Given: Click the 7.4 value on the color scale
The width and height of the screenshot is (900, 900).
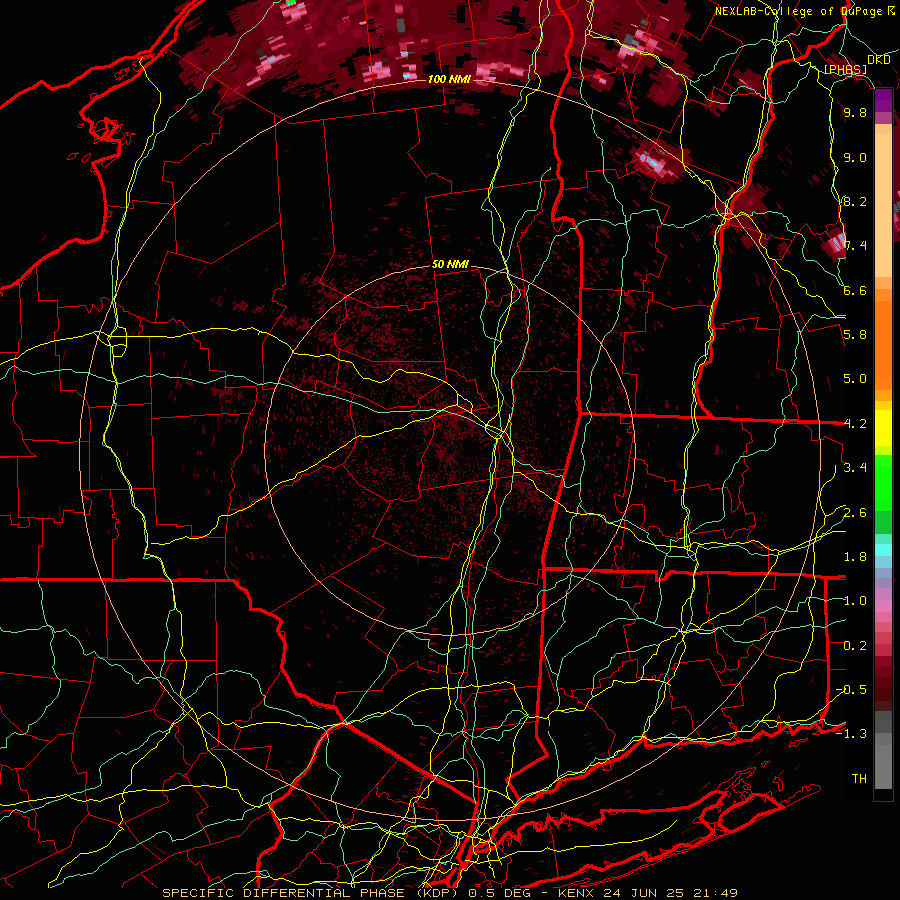Looking at the screenshot, I should coord(855,246).
